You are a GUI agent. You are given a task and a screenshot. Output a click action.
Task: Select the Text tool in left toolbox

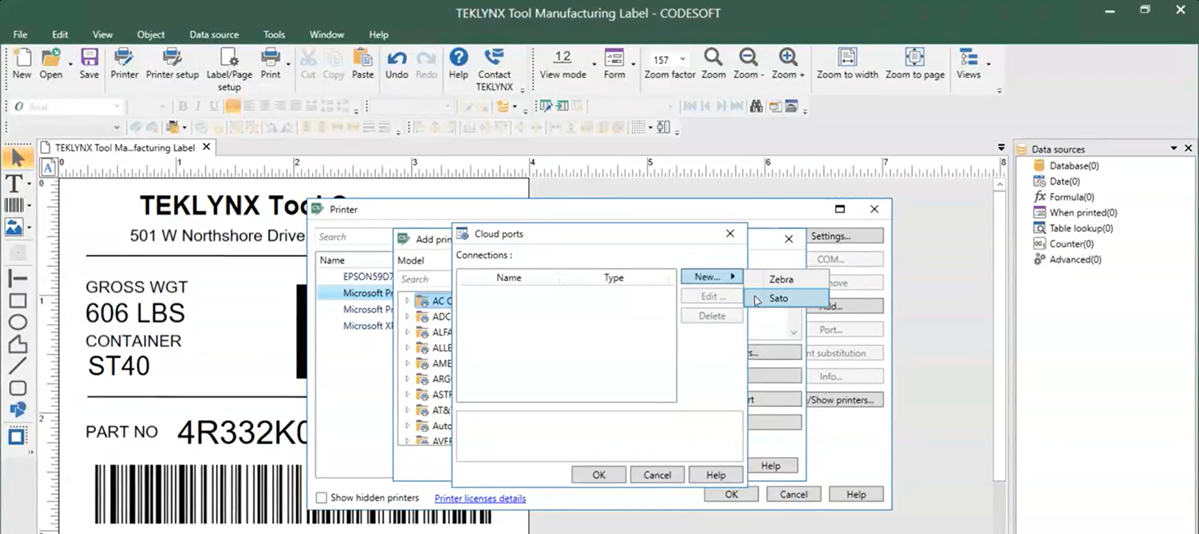pyautogui.click(x=14, y=183)
